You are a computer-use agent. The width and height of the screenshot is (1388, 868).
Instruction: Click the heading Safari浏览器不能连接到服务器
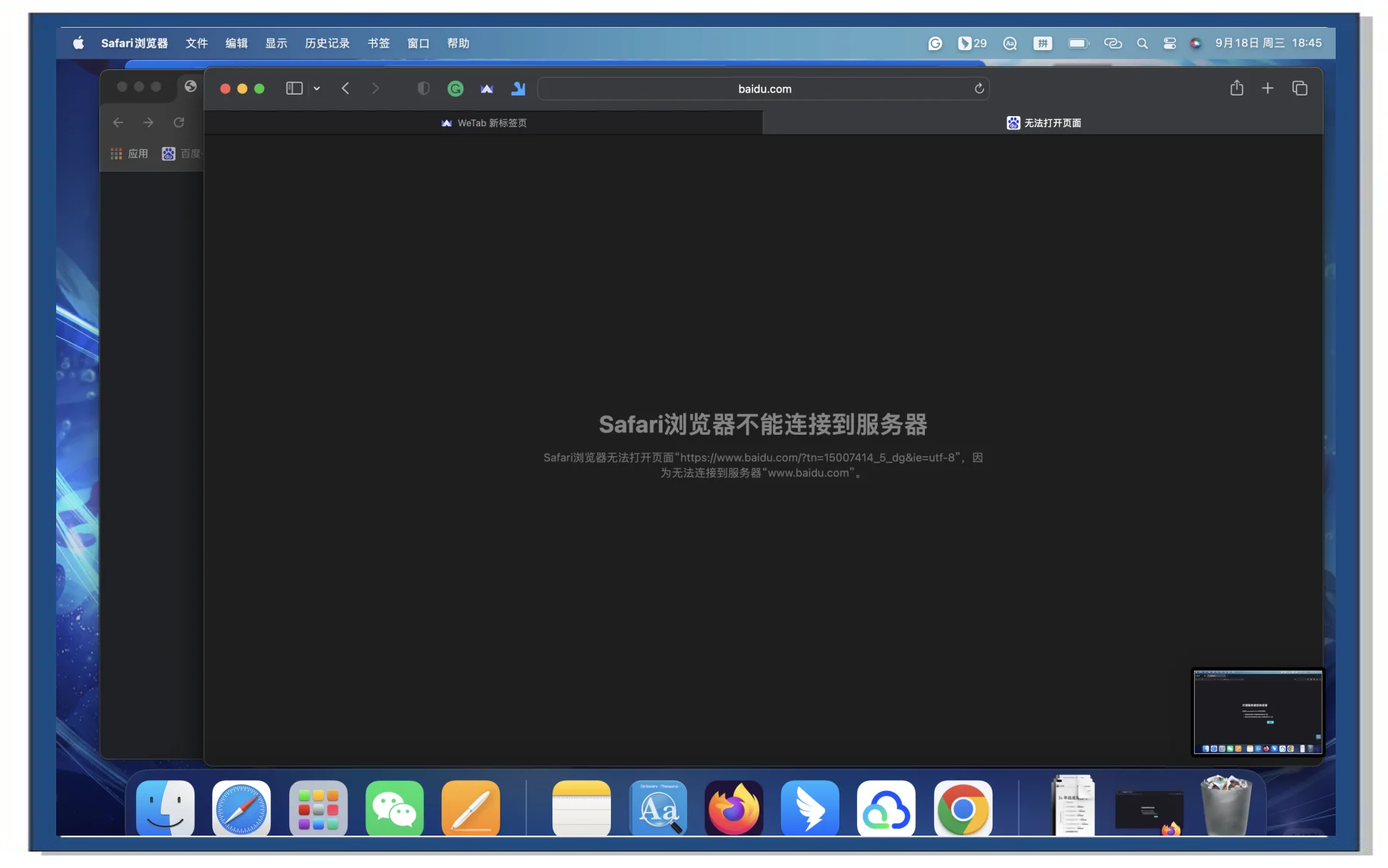(x=763, y=424)
